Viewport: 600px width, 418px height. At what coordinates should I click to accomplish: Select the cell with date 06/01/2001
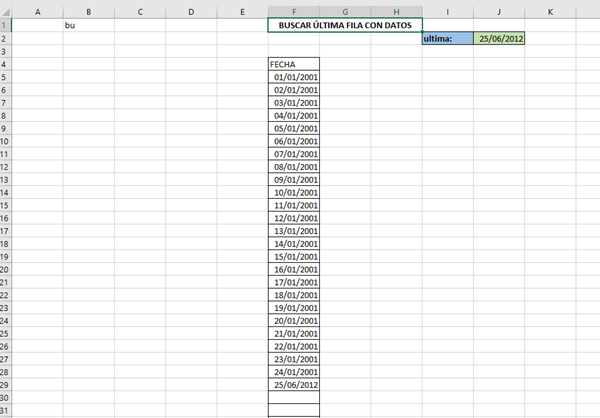tap(294, 141)
